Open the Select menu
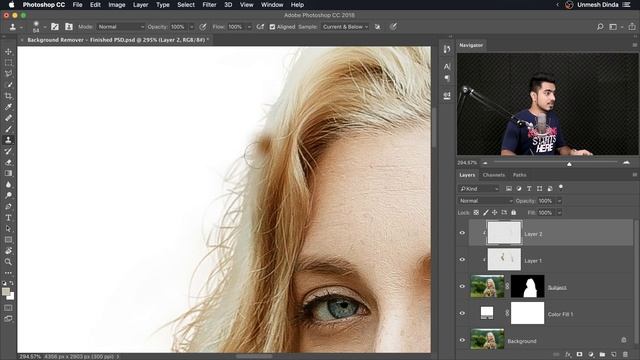The height and width of the screenshot is (360, 640). 186,5
